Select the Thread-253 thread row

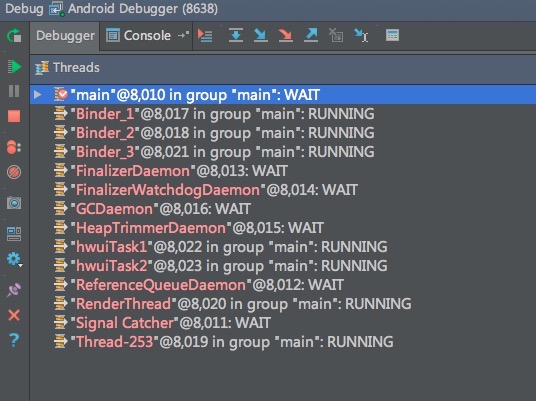[283, 342]
